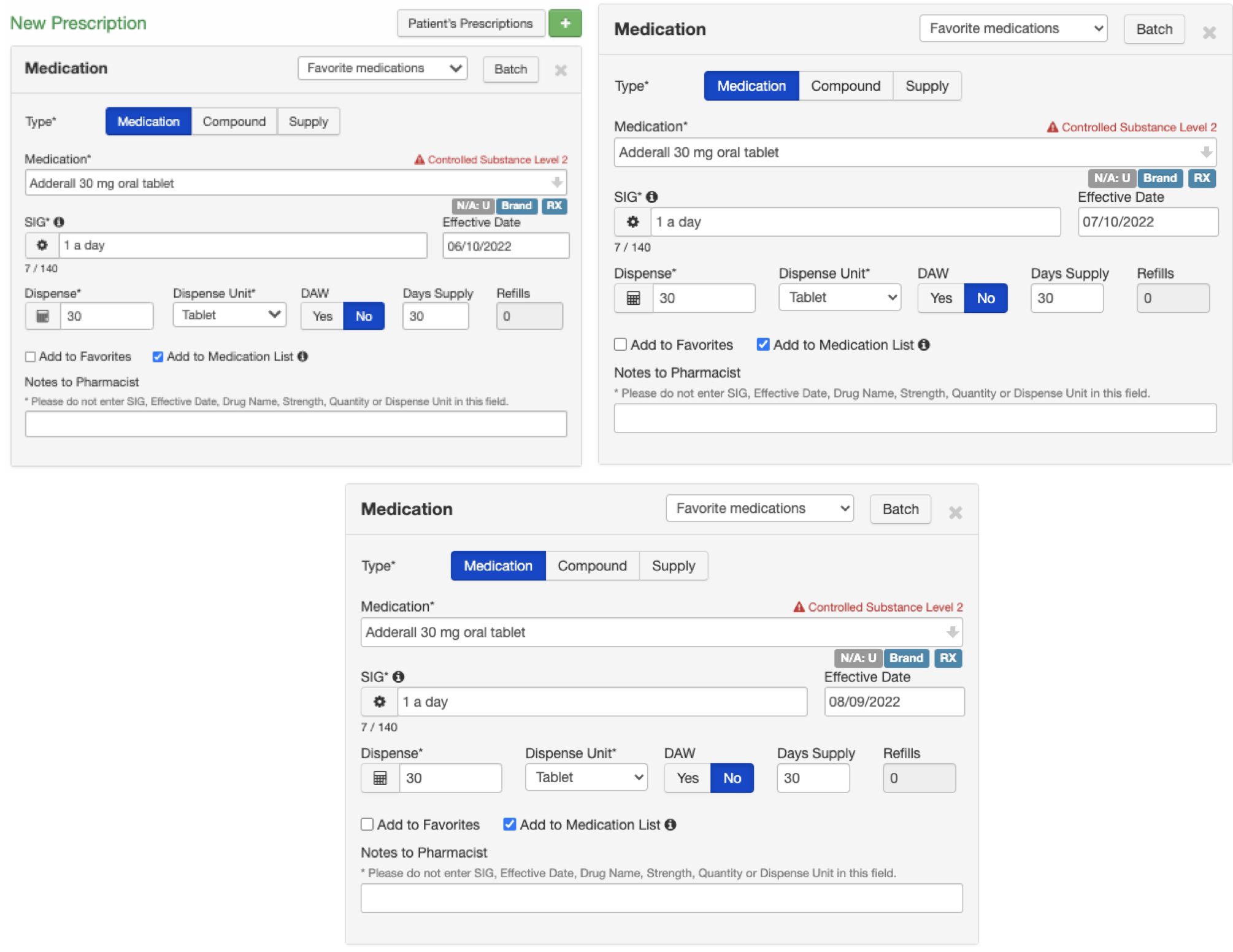Click Medication List info icon in 07/10/2022 panel
This screenshot has width=1233, height=952.
pos(924,345)
